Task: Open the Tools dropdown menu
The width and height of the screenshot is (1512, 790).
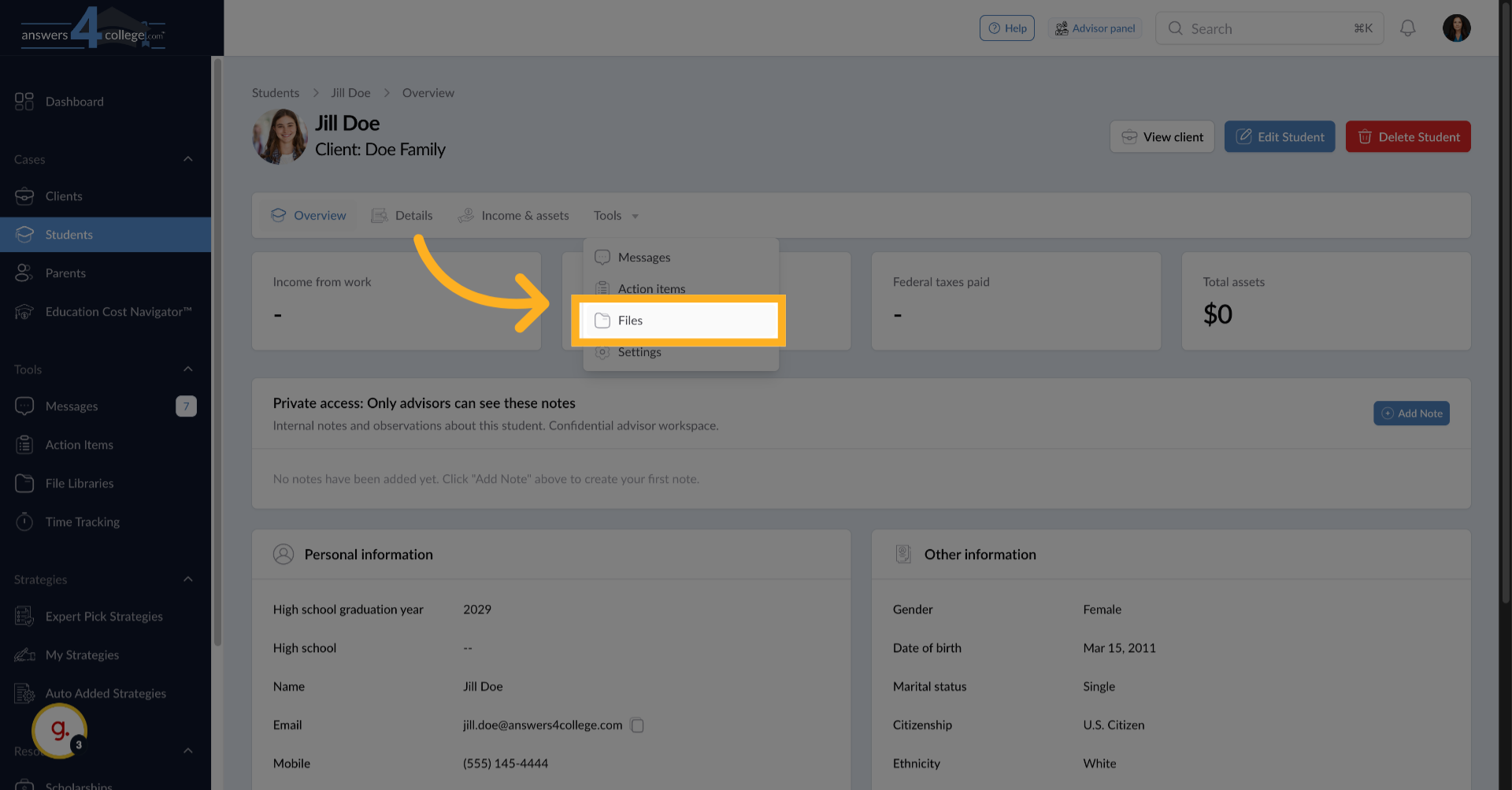Action: [615, 215]
